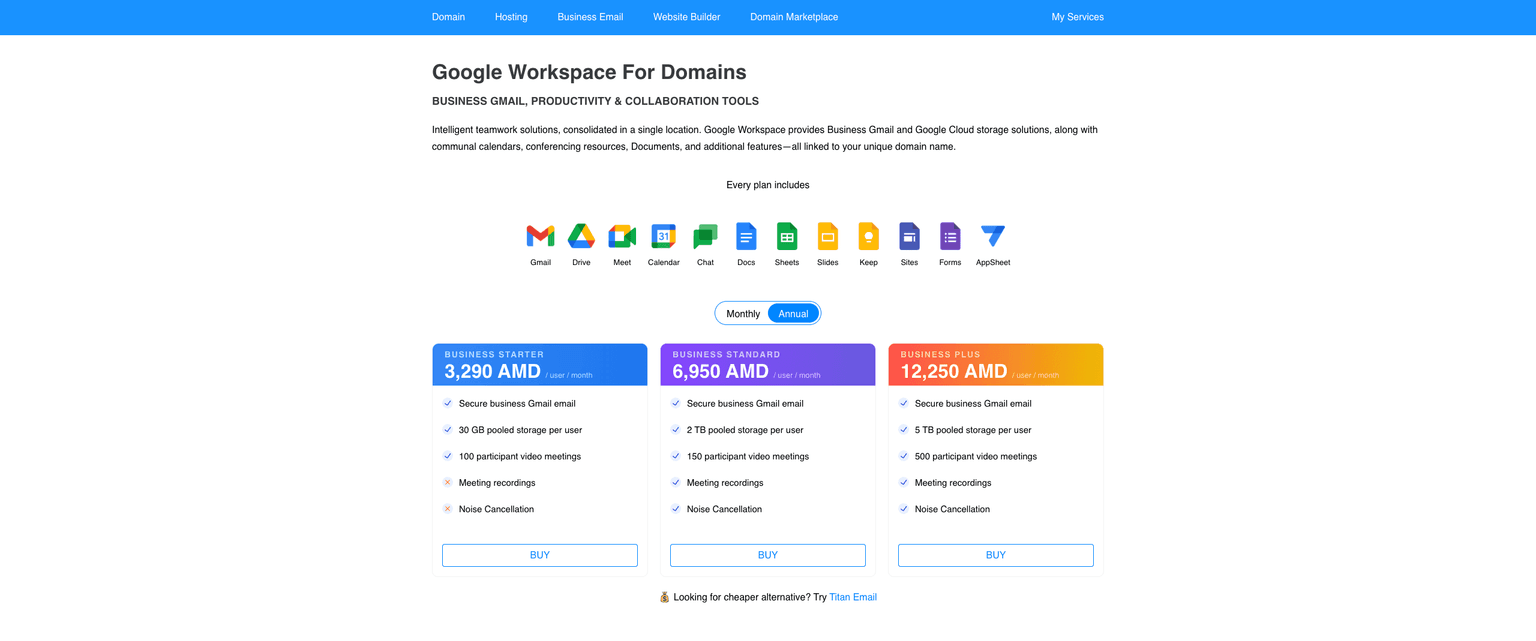Click the Every plan includes text

[768, 185]
